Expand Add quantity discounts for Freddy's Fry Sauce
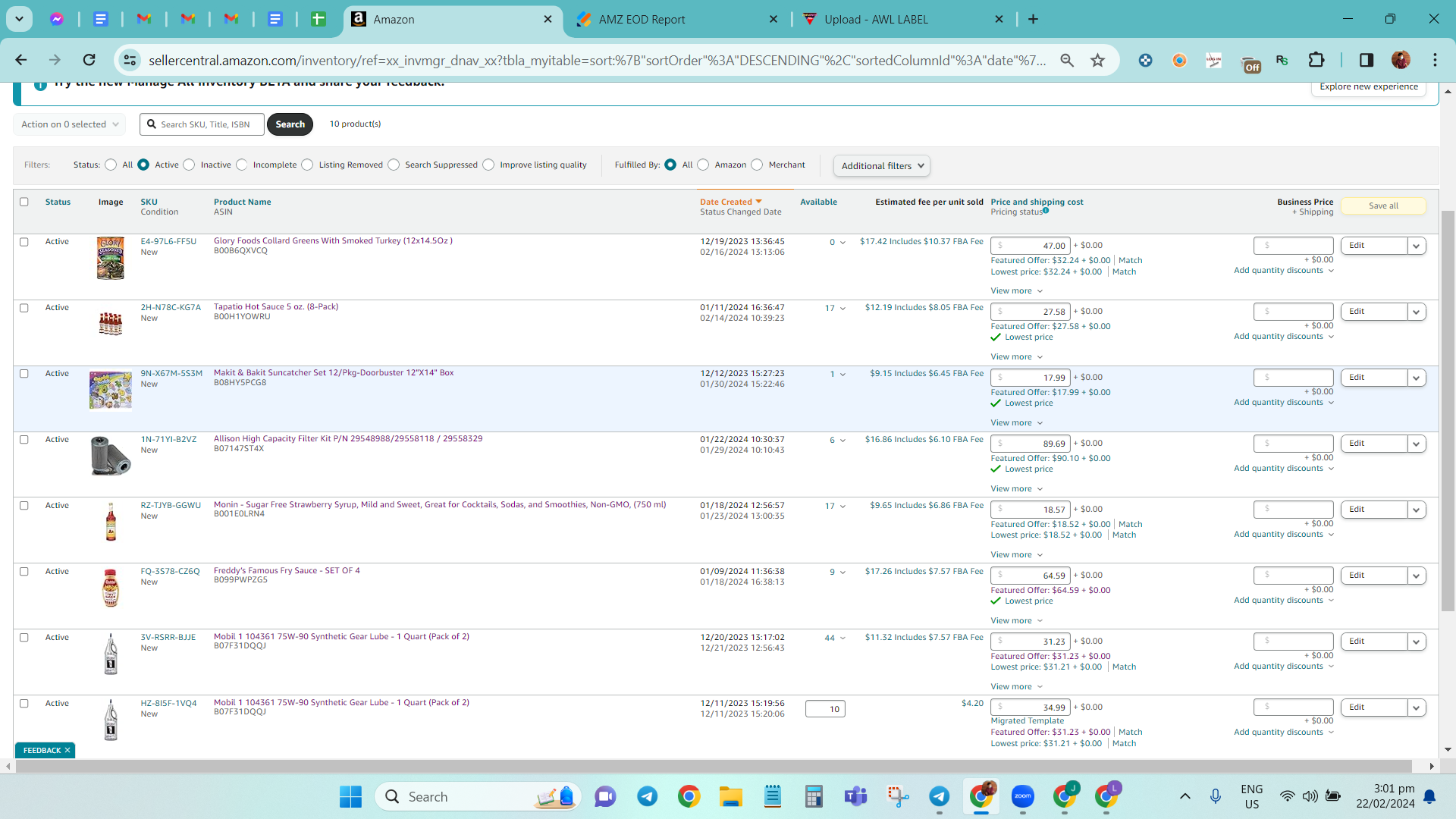The width and height of the screenshot is (1456, 819). [x=1284, y=601]
